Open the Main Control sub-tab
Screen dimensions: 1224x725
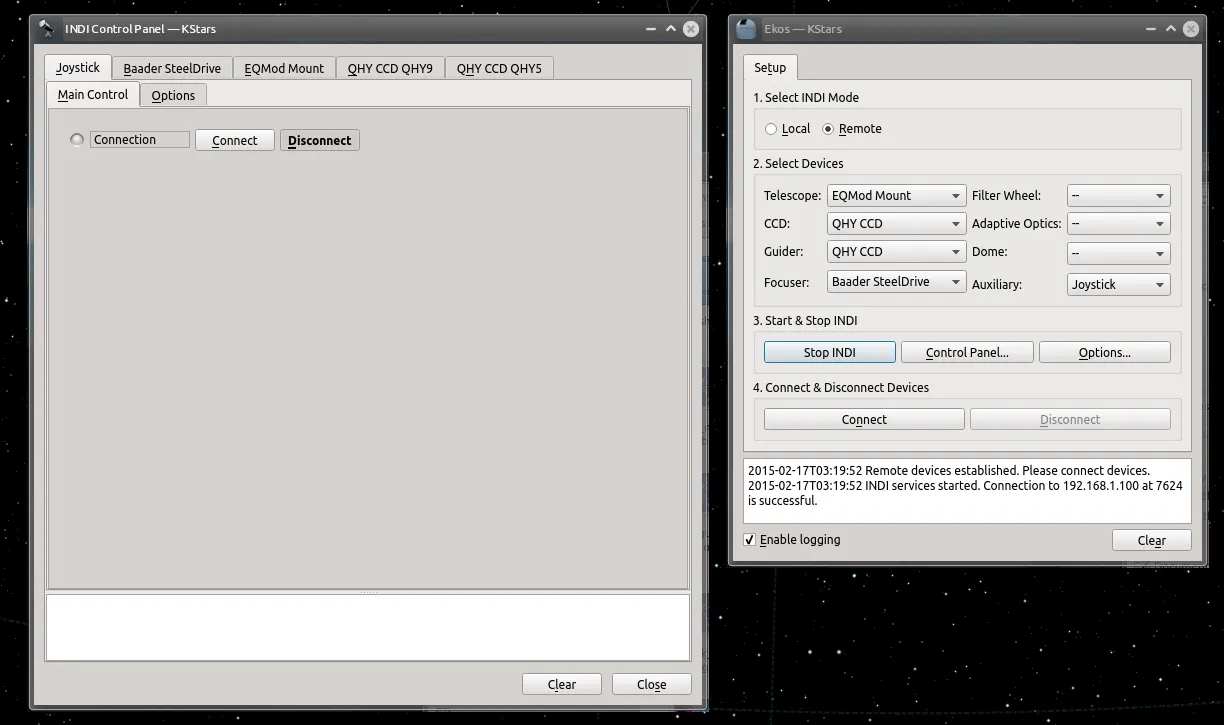tap(93, 94)
